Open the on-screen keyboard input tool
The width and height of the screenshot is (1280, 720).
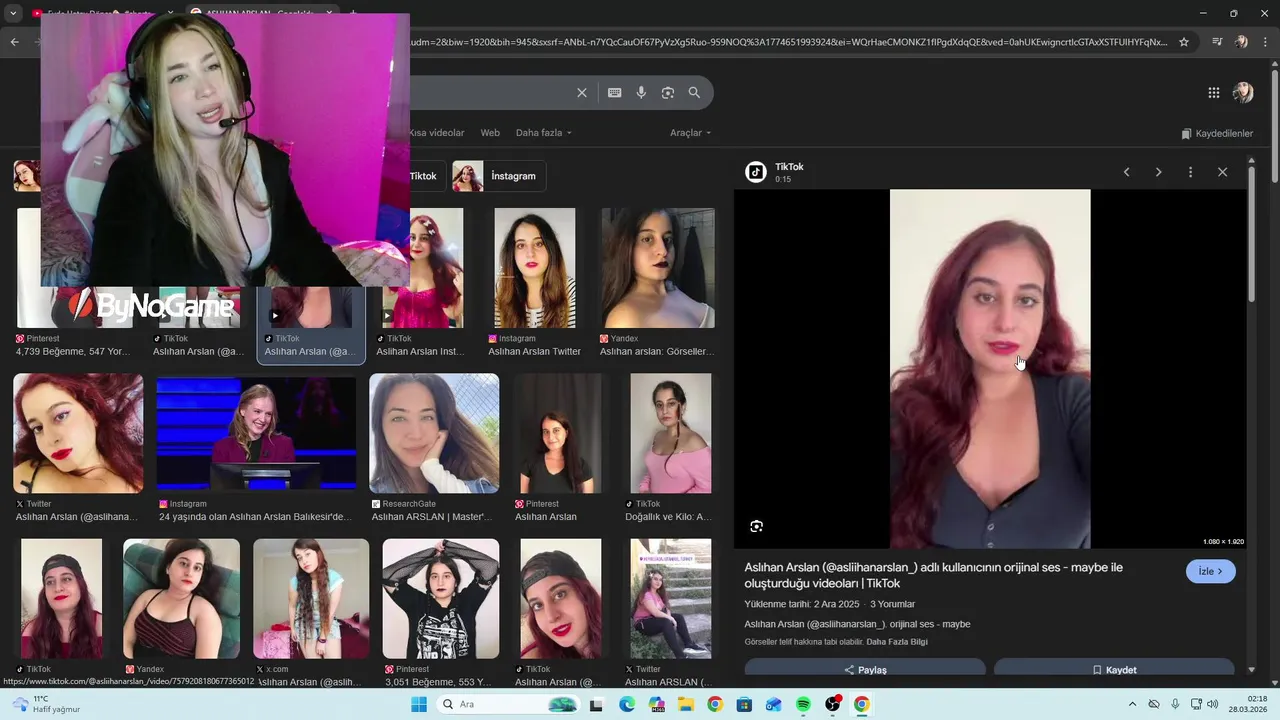coord(614,93)
